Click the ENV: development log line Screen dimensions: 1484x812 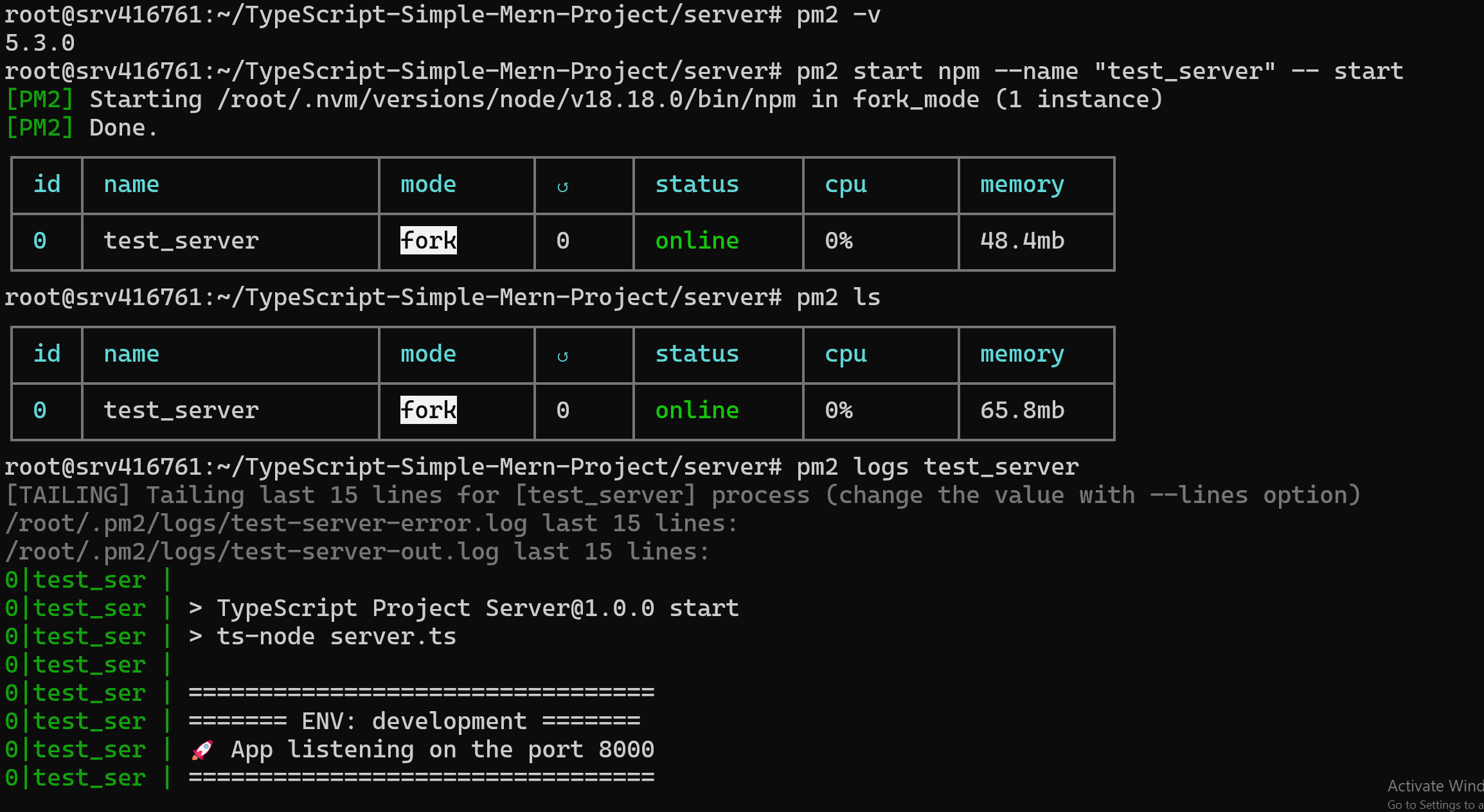click(415, 721)
